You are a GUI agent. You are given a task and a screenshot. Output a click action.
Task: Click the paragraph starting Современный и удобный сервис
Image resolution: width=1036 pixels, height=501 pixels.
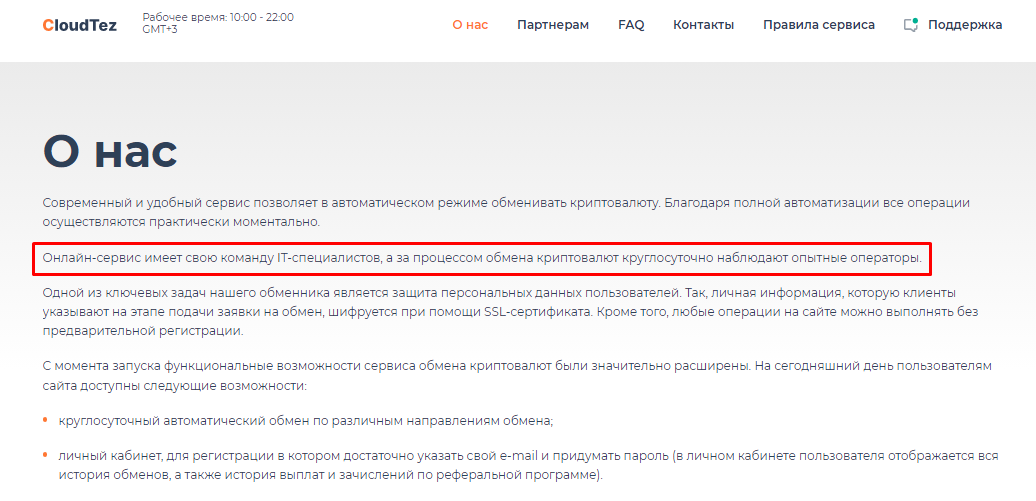506,212
